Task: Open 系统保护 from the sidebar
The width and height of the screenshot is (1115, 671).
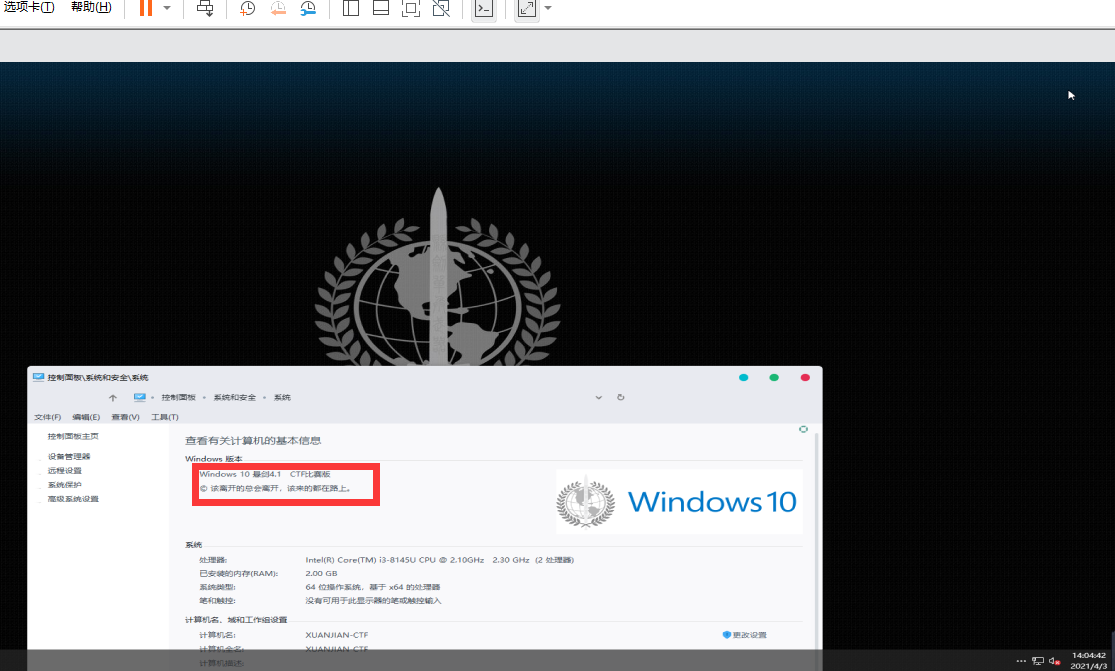Action: point(65,485)
